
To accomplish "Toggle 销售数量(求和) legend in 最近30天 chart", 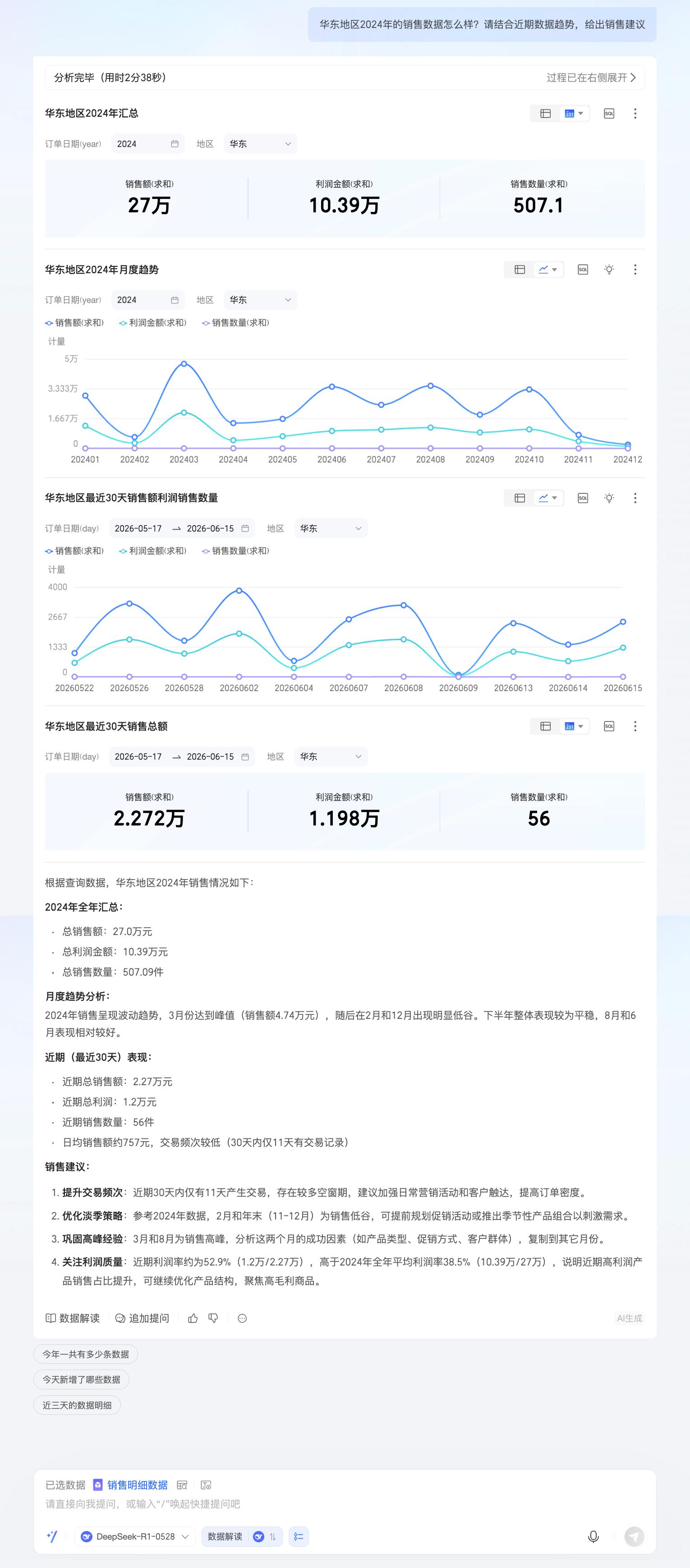I will (235, 551).
